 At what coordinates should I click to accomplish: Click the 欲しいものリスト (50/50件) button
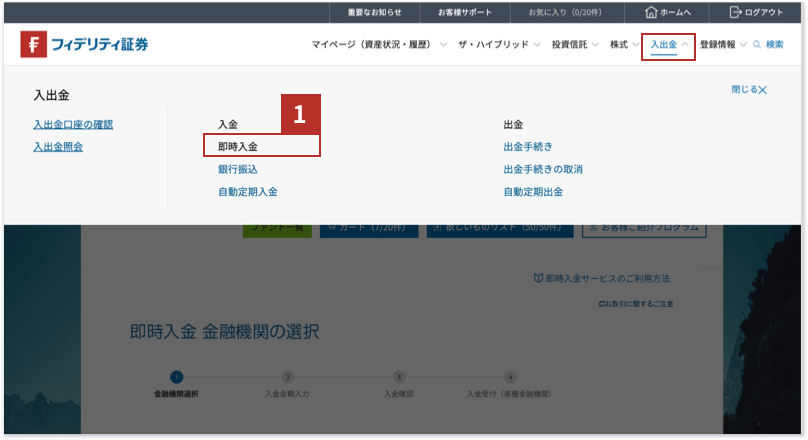pos(500,231)
